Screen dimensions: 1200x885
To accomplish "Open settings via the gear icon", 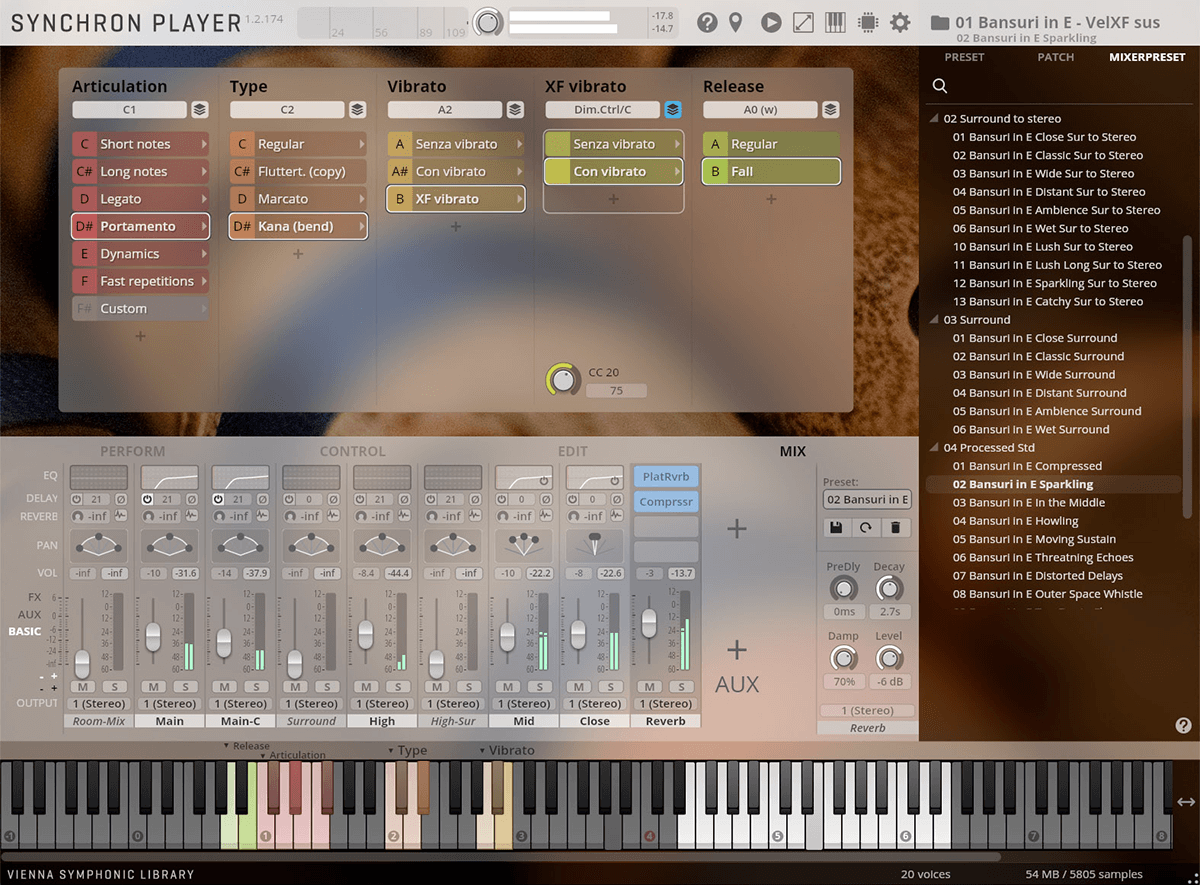I will pyautogui.click(x=900, y=22).
